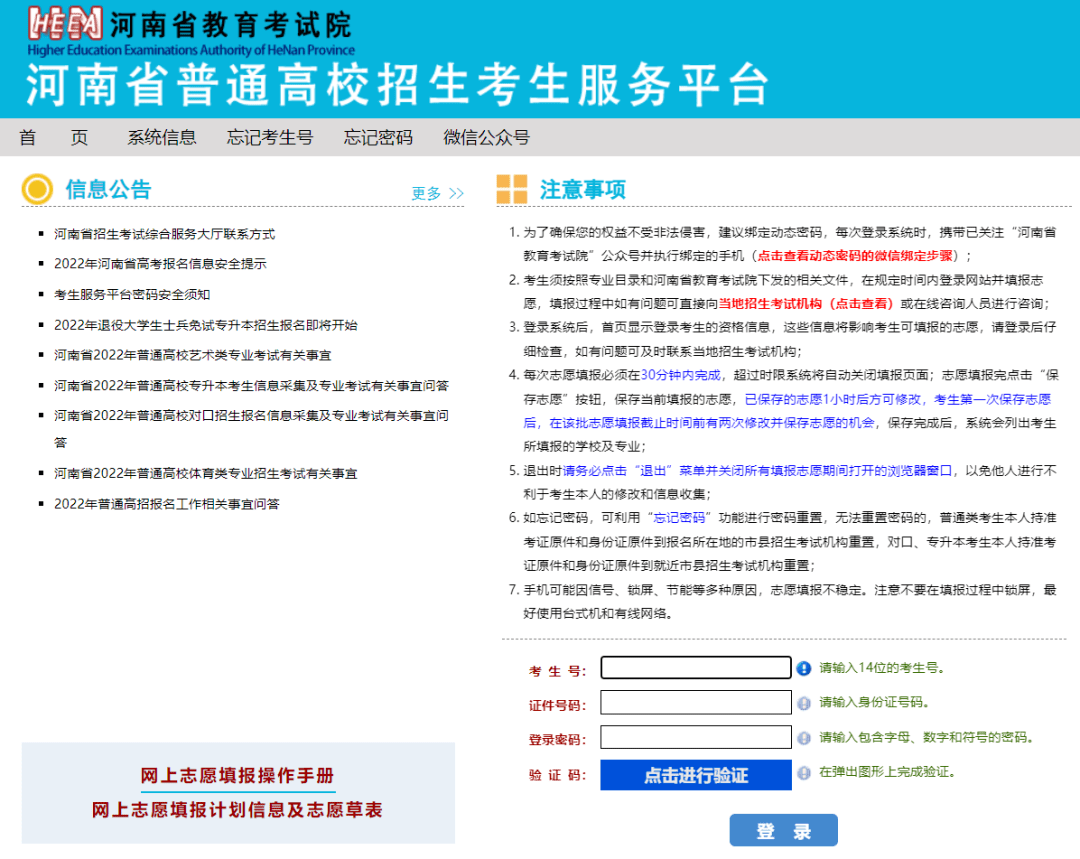The width and height of the screenshot is (1080, 859).
Task: Open the 微信公众号 menu item
Action: 488,136
